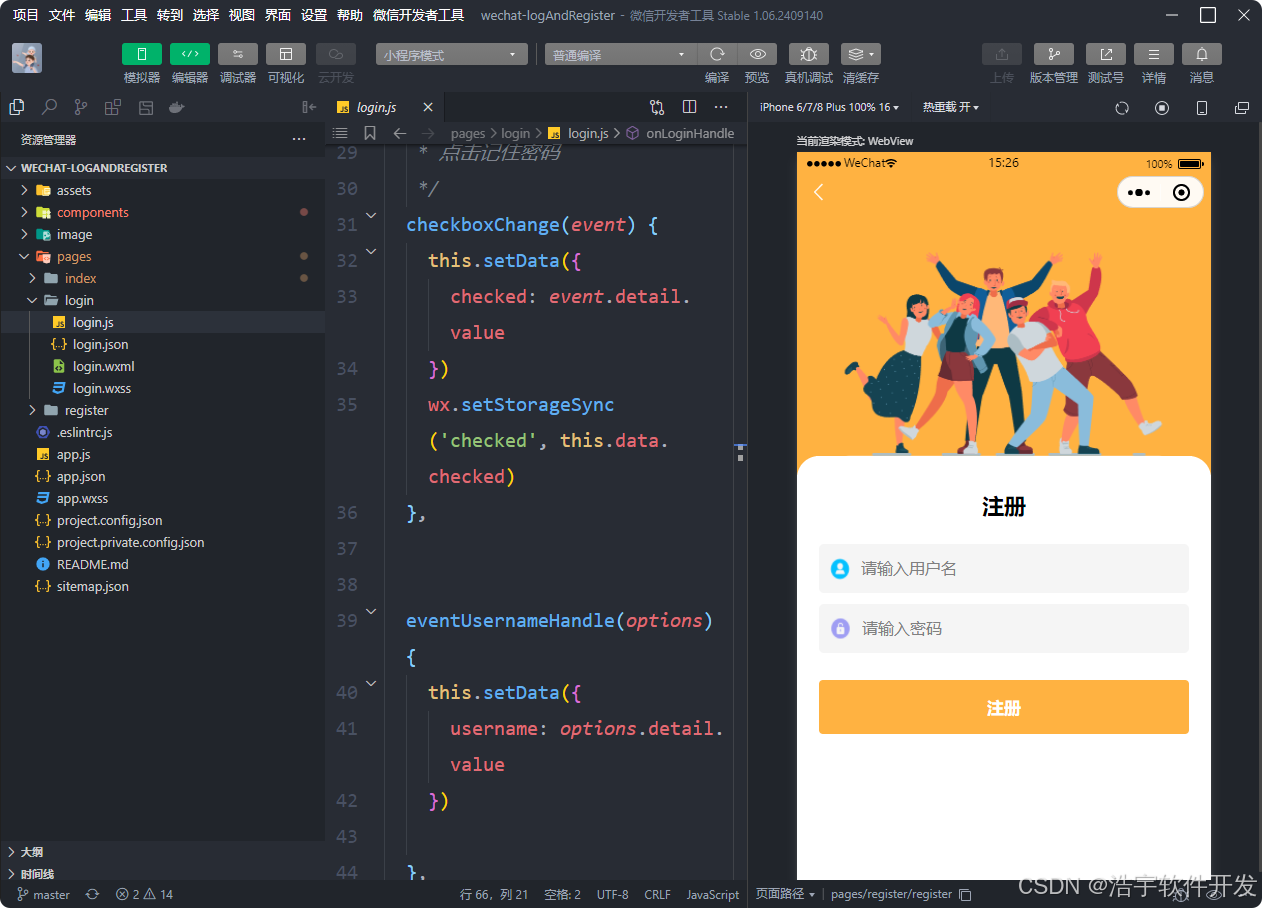
Task: Open iPhone 6/7/8 Plus device dropdown
Action: (829, 107)
